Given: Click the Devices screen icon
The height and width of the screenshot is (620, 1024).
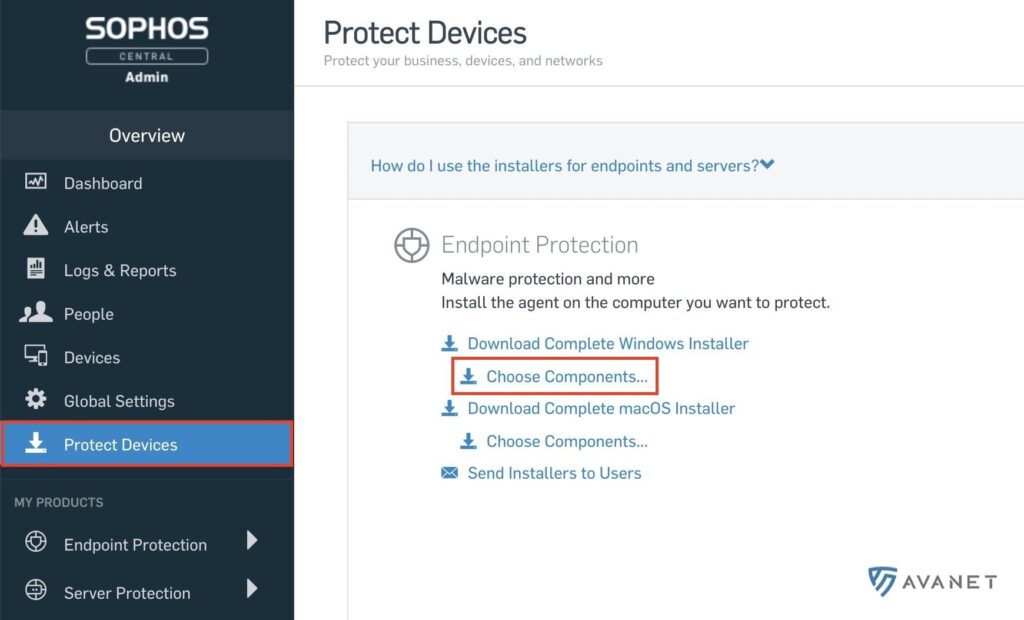Looking at the screenshot, I should coord(36,355).
